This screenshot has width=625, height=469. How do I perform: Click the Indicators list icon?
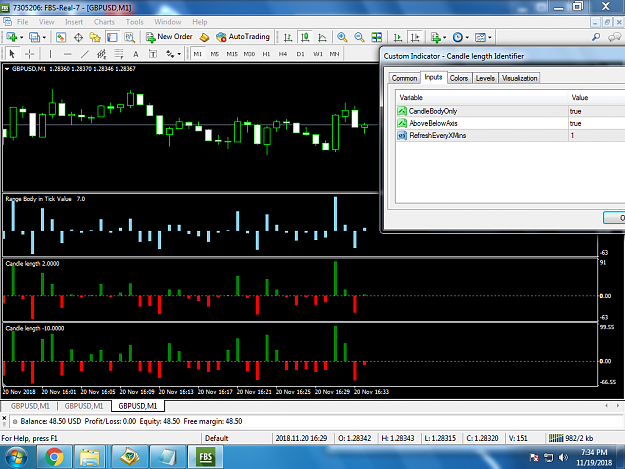point(436,37)
